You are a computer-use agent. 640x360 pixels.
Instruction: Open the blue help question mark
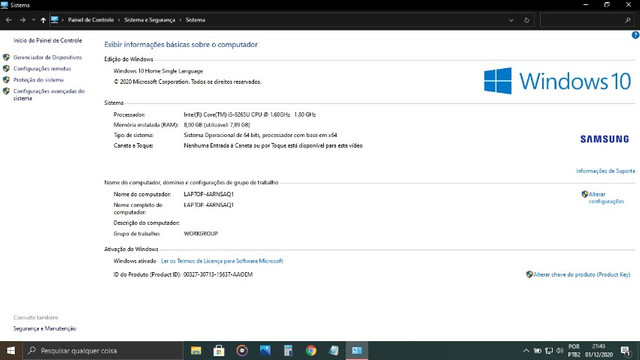coord(636,35)
